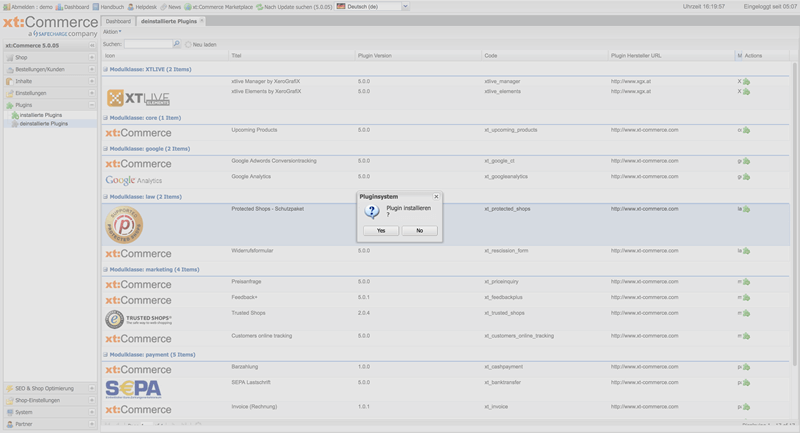The height and width of the screenshot is (433, 800).
Task: Open the Deutsch (de) language dropdown
Action: coord(404,7)
